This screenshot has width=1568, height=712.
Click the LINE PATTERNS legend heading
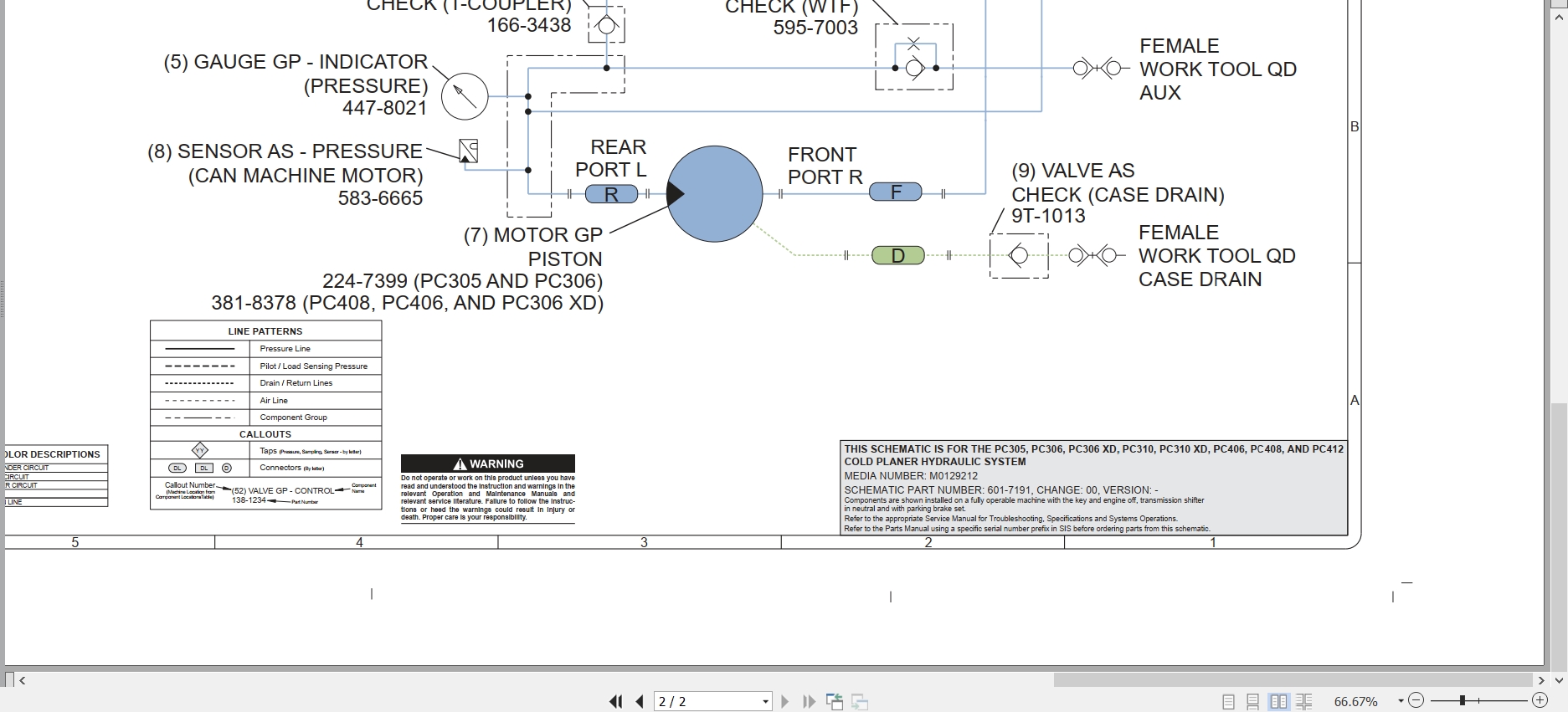tap(265, 331)
